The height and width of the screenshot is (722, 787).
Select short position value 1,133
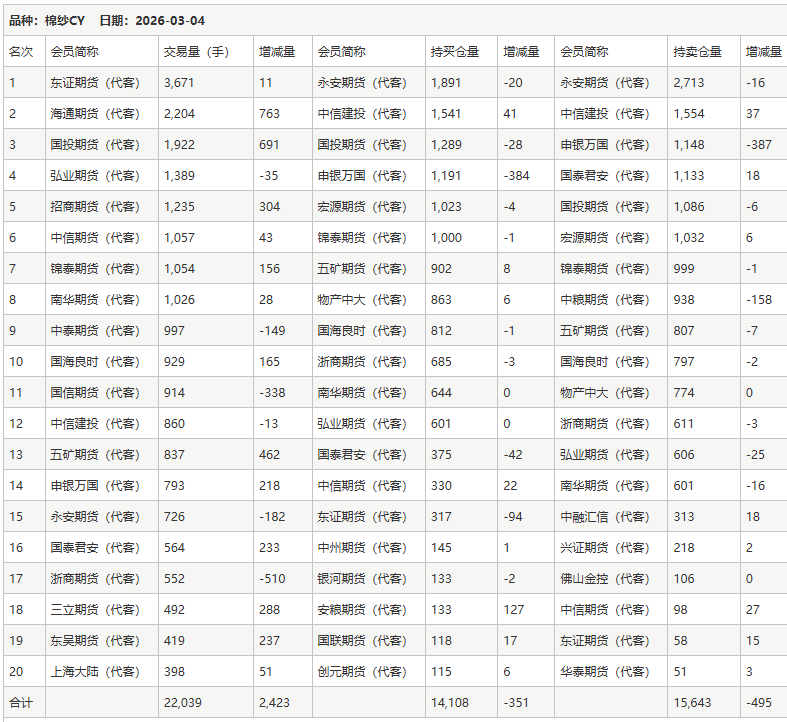coord(689,176)
